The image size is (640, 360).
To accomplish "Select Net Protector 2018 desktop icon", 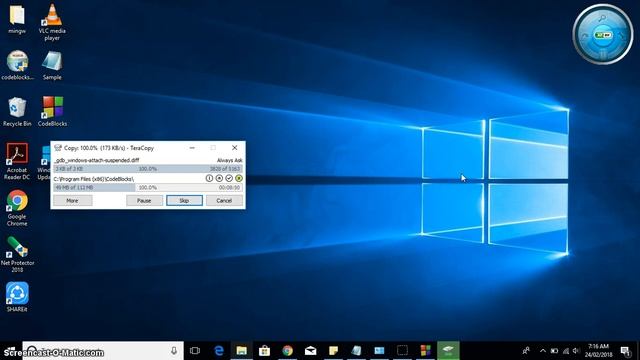I will tap(17, 254).
